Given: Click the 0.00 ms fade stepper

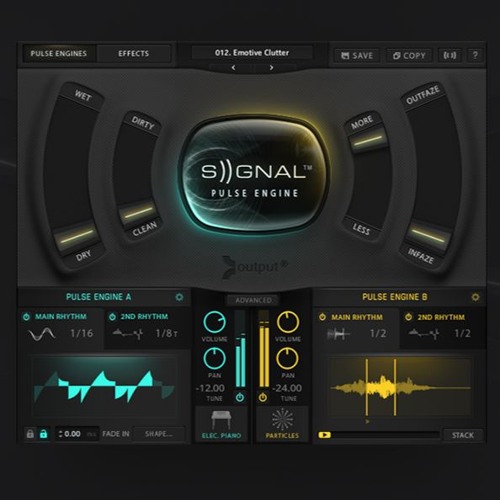Looking at the screenshot, I should pyautogui.click(x=77, y=434).
